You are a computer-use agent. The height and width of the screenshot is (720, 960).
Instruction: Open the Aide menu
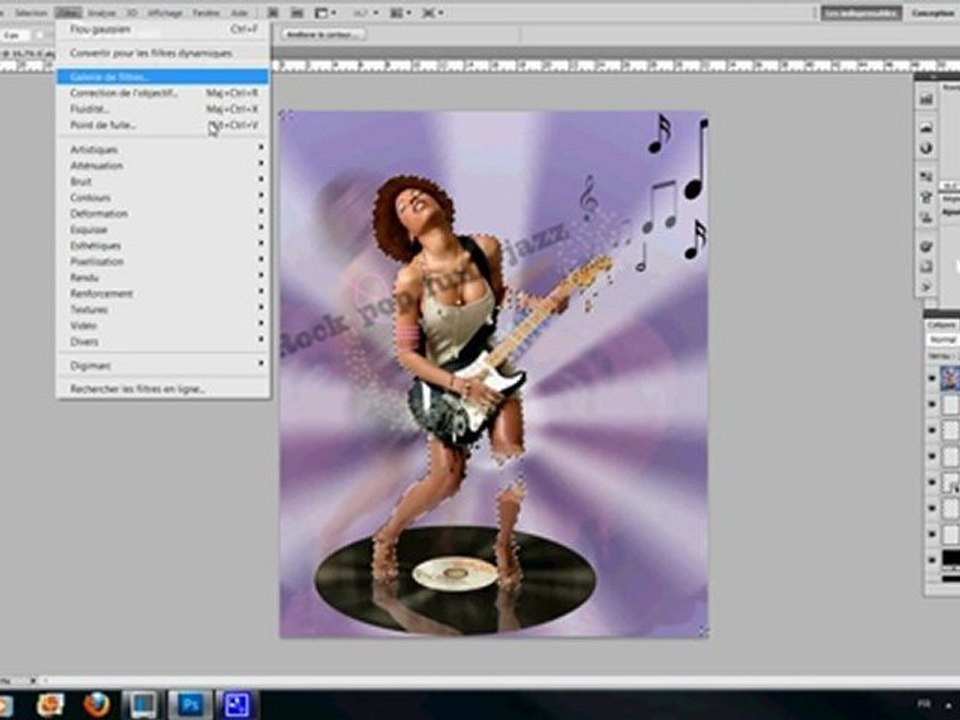pos(239,12)
